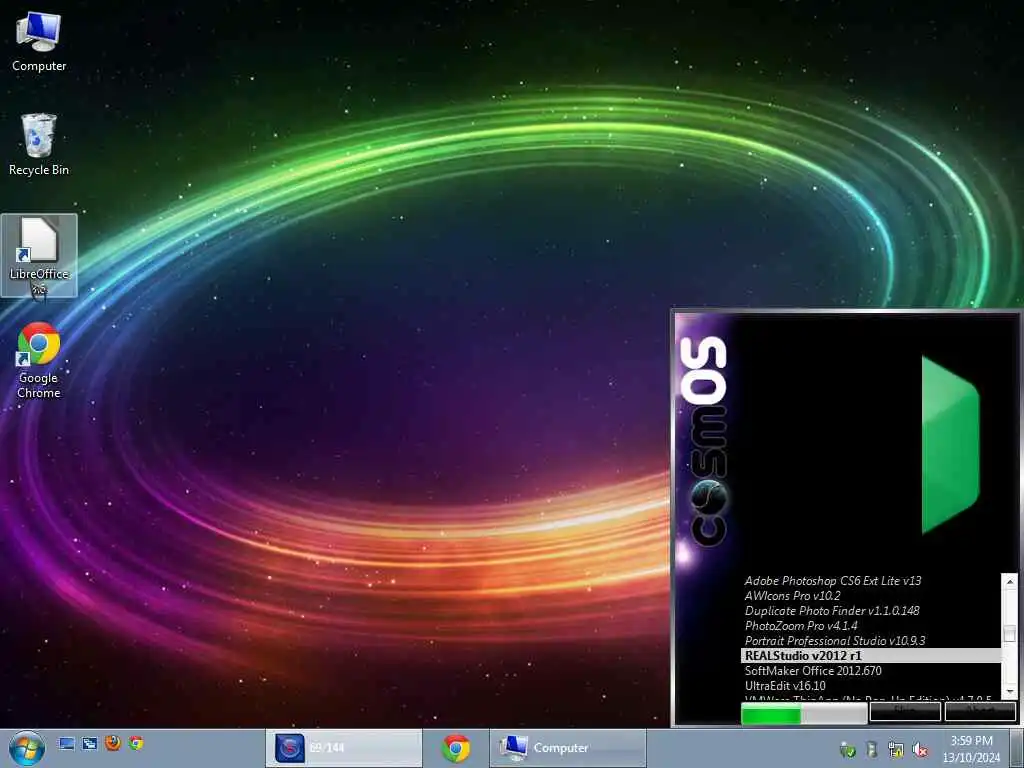The image size is (1024, 768).
Task: Launch Chrome from the quick launch bar
Action: [x=136, y=743]
